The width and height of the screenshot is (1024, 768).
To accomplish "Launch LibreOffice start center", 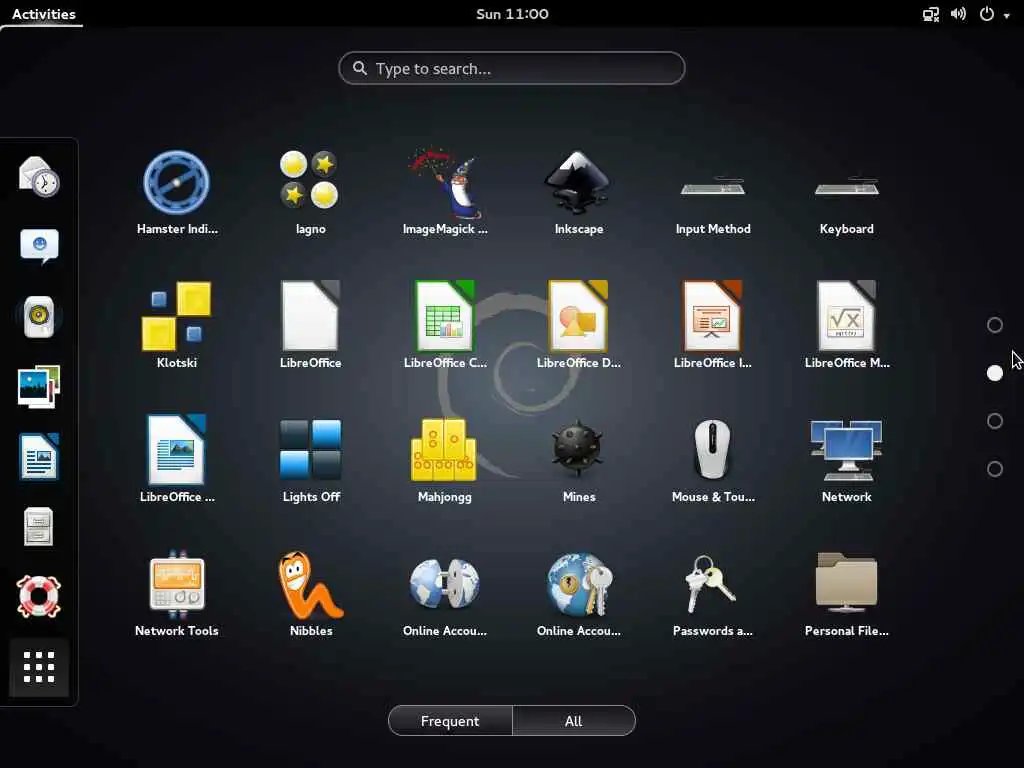I will [310, 325].
